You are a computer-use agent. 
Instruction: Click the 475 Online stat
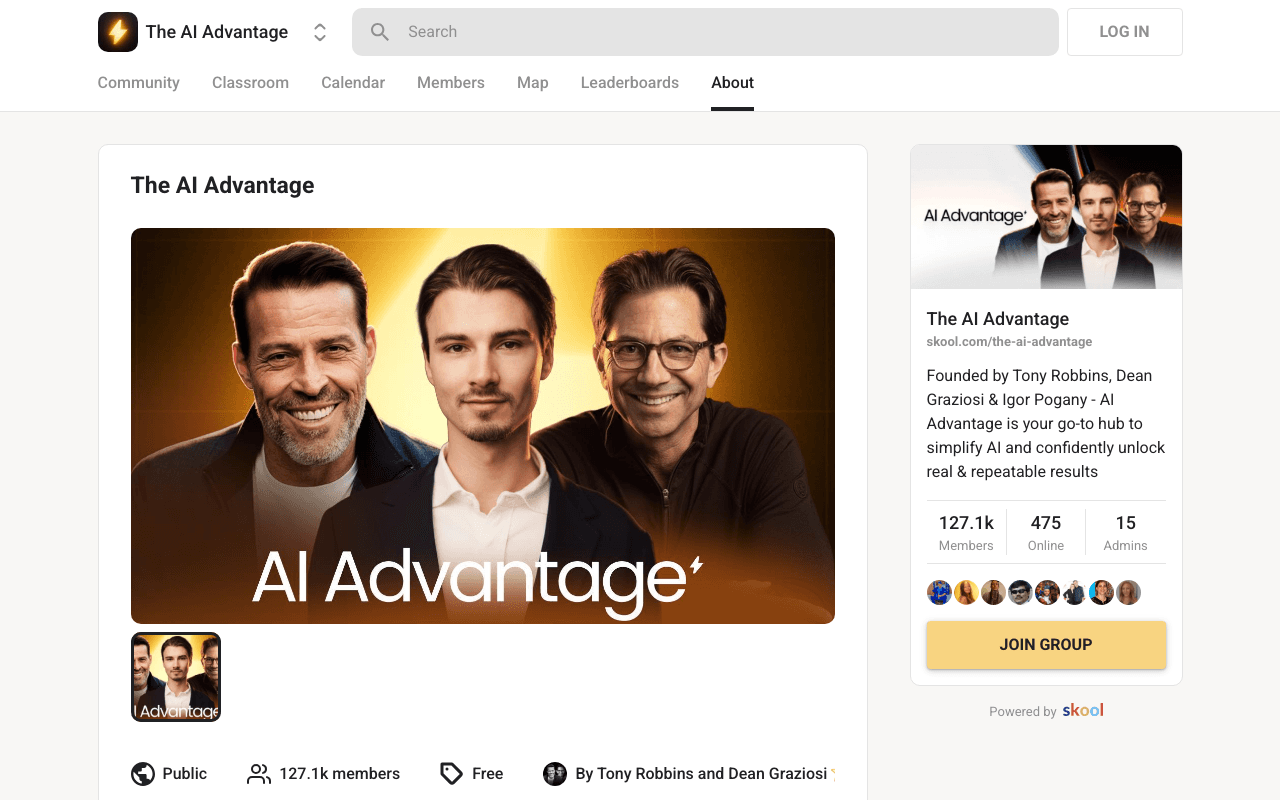coord(1046,532)
